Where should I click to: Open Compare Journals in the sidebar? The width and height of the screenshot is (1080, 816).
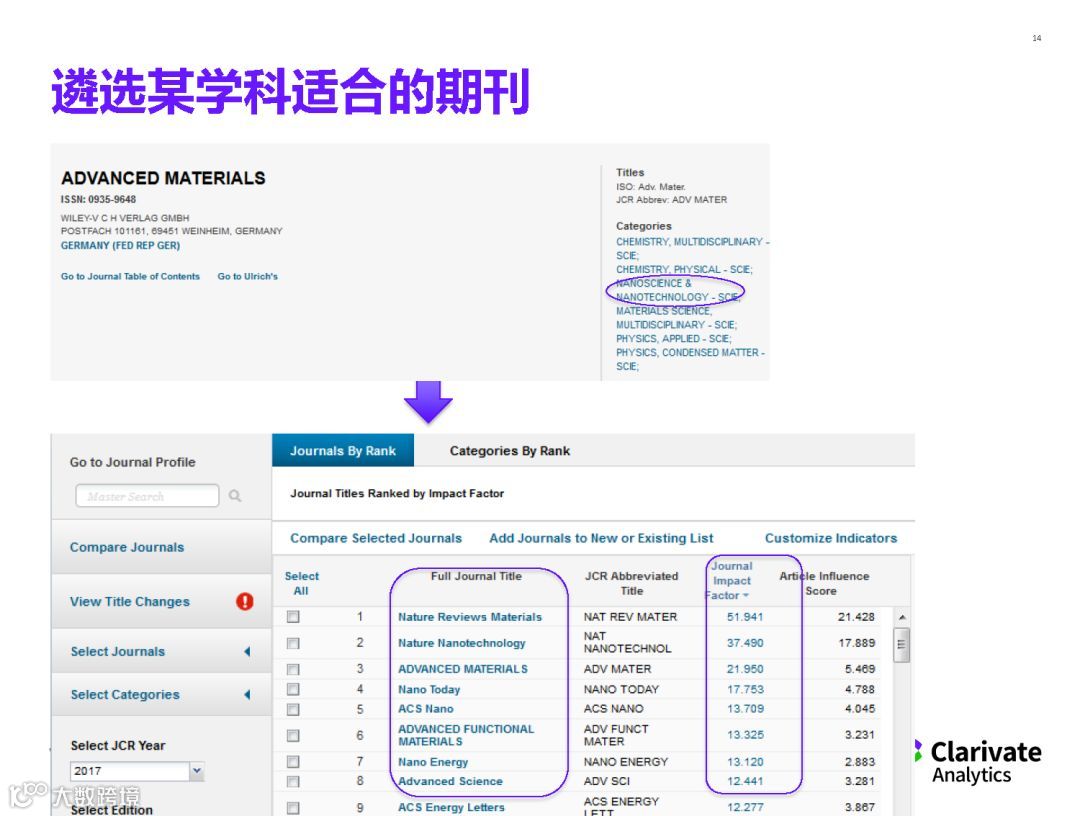pyautogui.click(x=127, y=547)
